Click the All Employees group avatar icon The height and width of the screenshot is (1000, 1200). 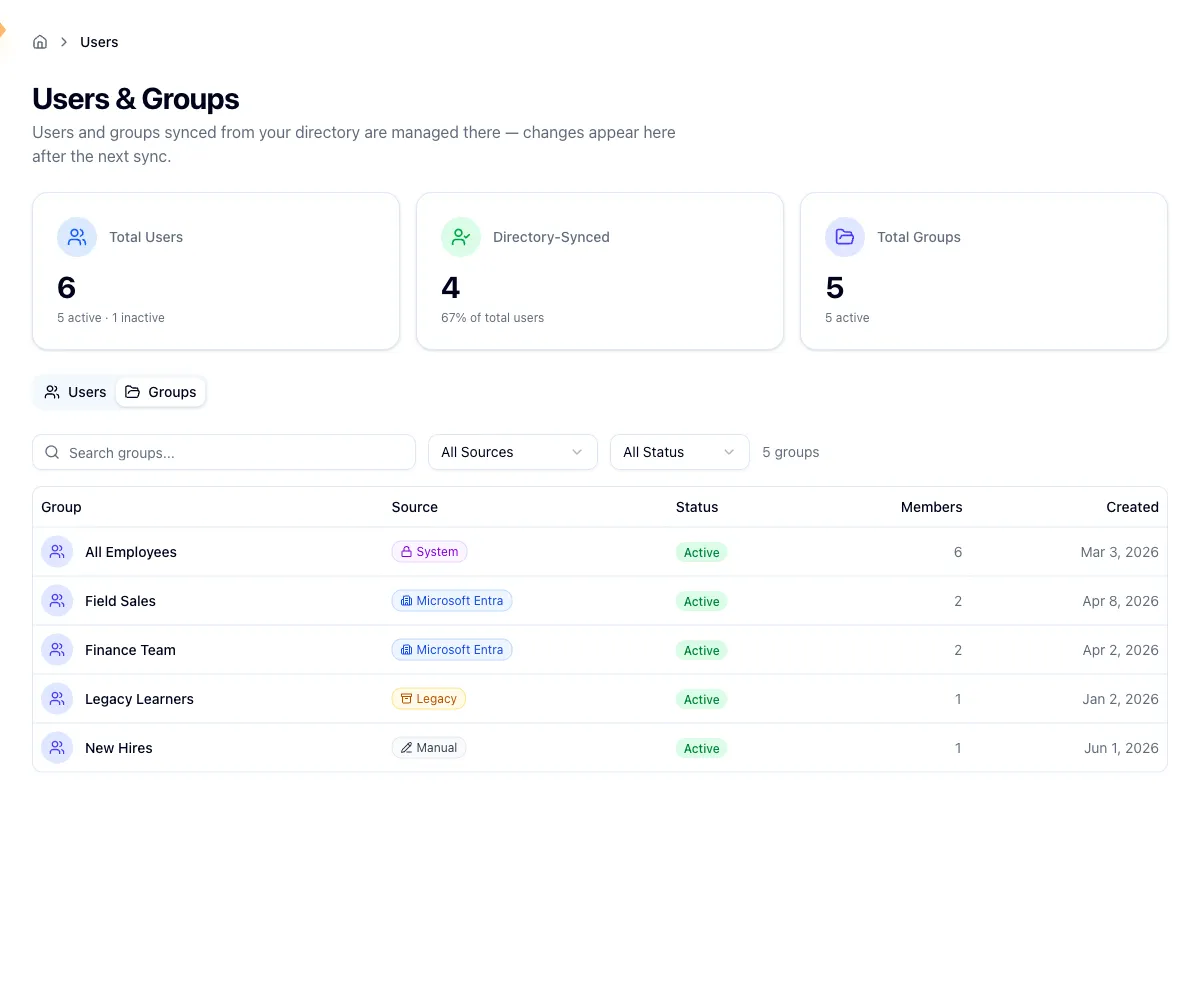tap(57, 552)
